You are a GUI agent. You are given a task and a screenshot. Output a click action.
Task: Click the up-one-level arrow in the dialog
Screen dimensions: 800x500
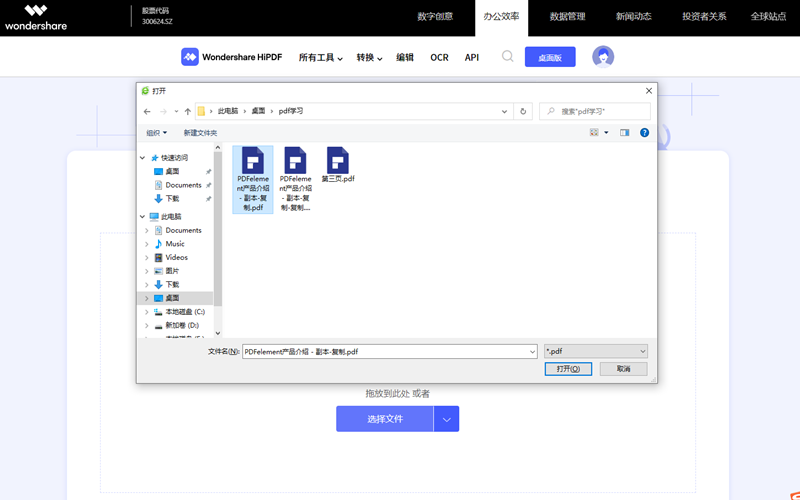click(187, 112)
